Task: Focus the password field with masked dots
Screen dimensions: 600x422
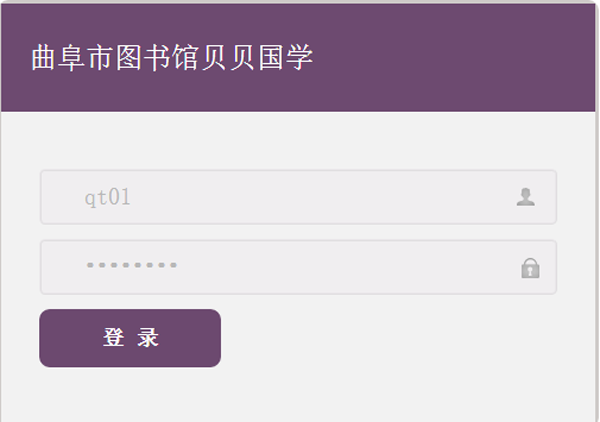Action: [298, 267]
